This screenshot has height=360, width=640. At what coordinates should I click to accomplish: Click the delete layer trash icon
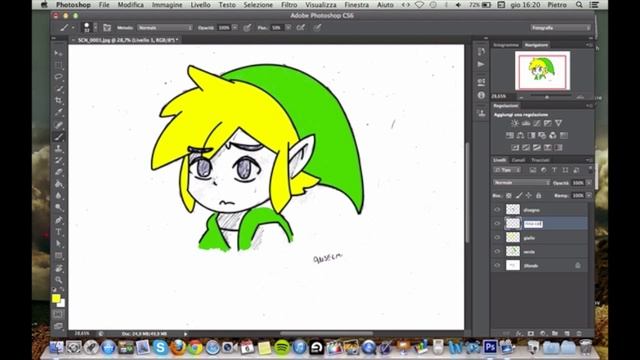pyautogui.click(x=579, y=333)
